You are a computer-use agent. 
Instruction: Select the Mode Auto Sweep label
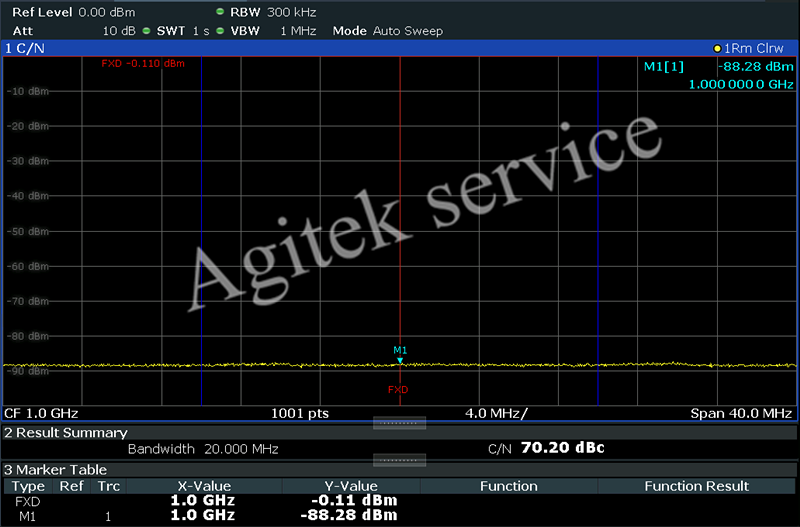[x=388, y=31]
